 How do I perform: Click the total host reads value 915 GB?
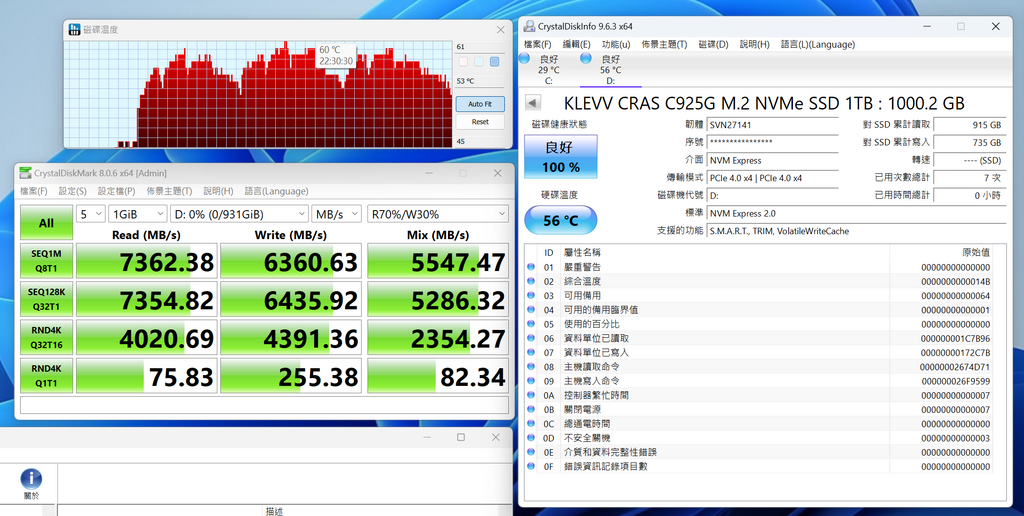pos(969,125)
